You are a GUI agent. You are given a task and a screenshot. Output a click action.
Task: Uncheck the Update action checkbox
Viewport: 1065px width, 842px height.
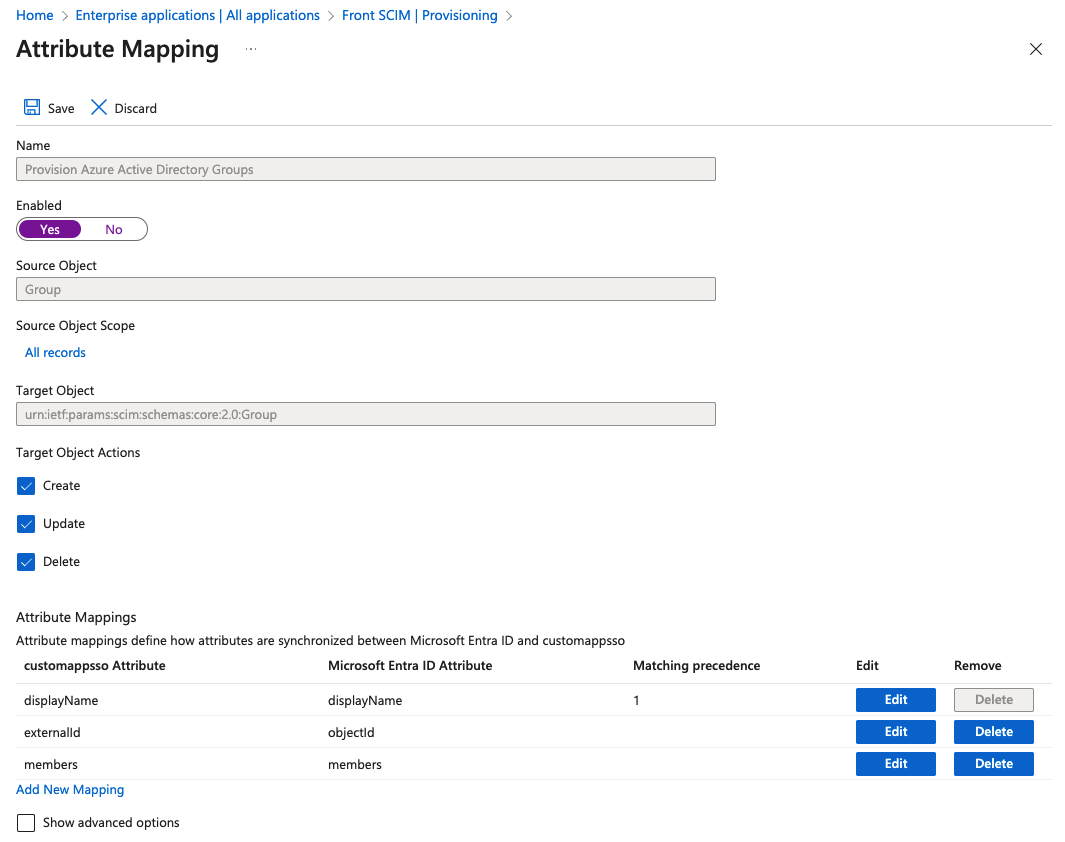pyautogui.click(x=26, y=524)
